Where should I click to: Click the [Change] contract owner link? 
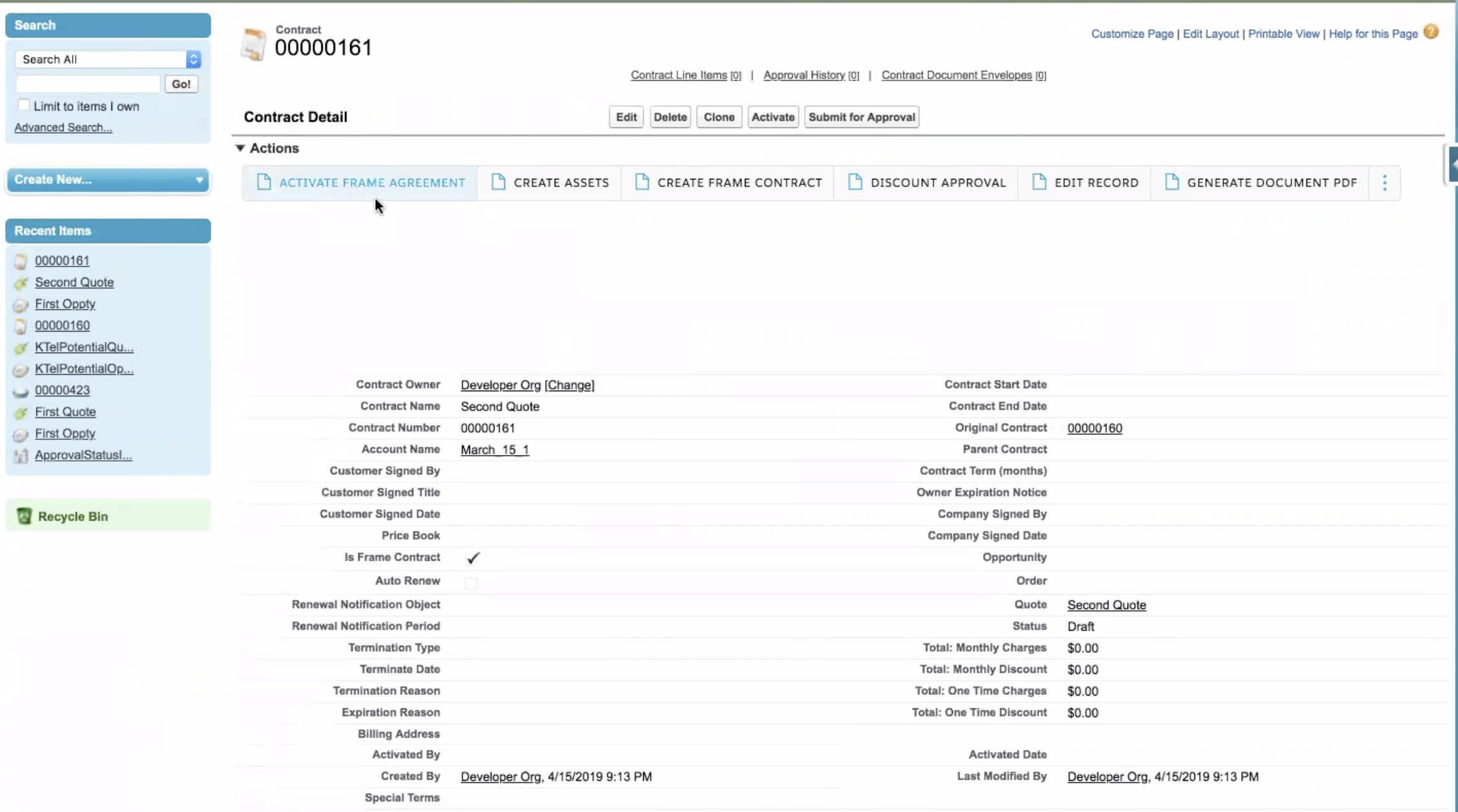point(569,385)
